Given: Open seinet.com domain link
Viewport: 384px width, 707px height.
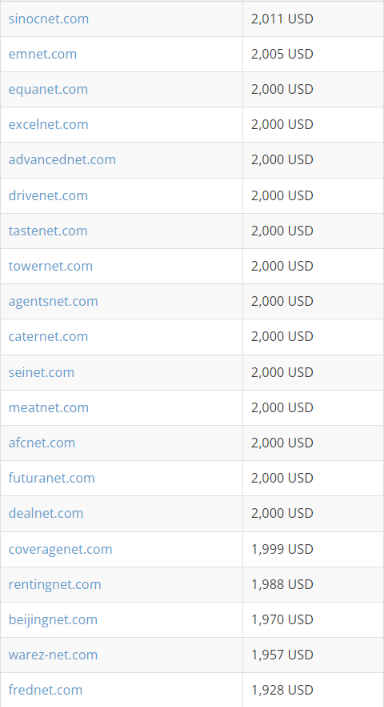Looking at the screenshot, I should click(x=41, y=372).
